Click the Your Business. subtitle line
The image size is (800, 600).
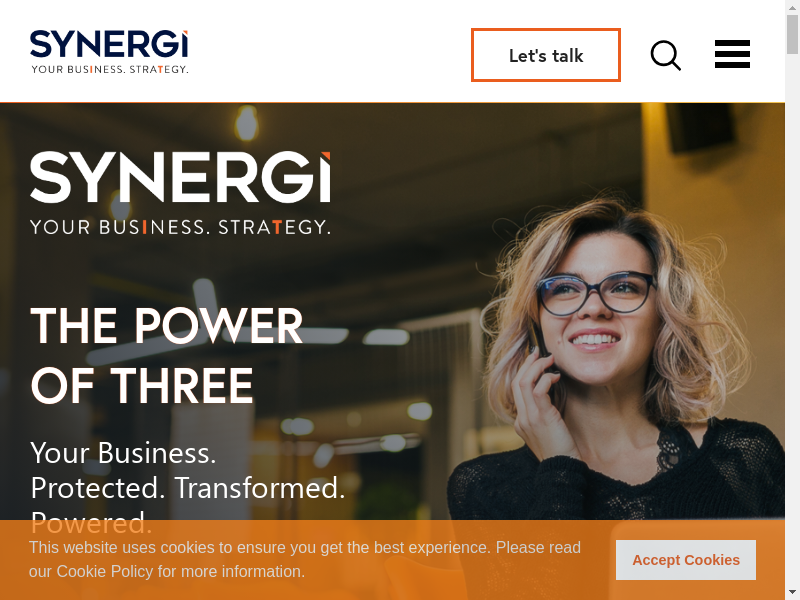(123, 453)
